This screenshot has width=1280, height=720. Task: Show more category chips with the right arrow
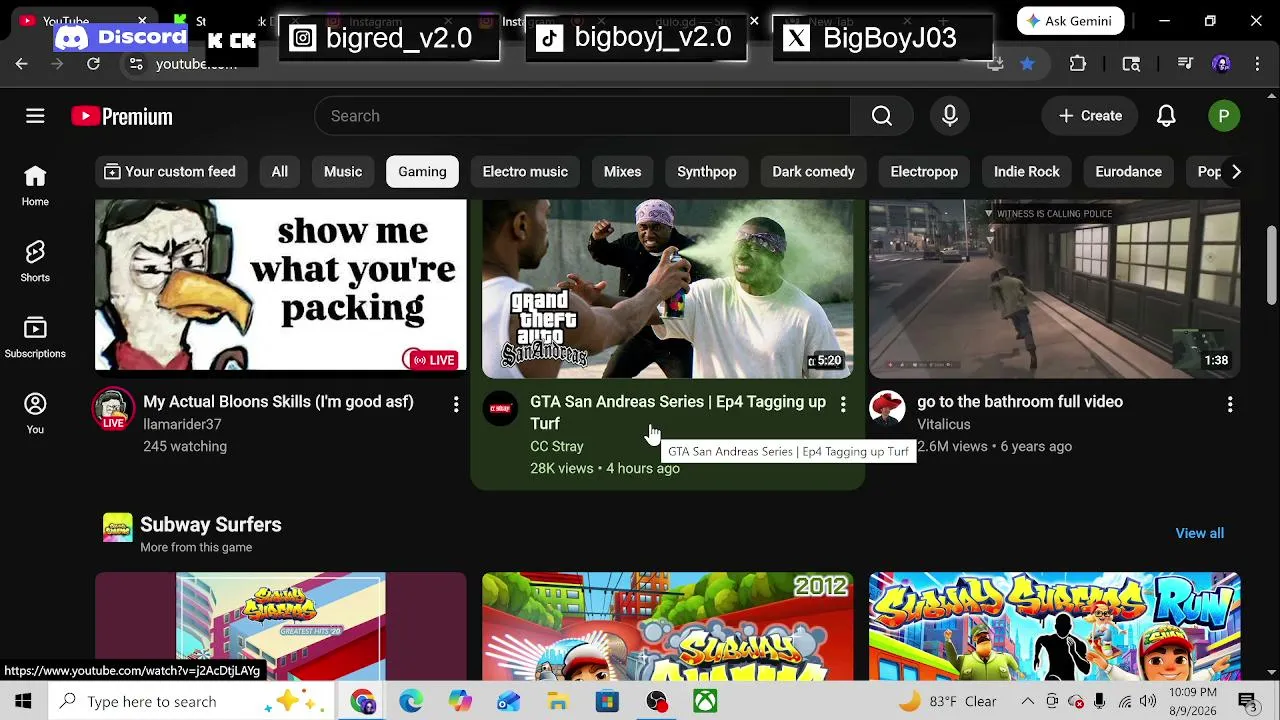point(1236,172)
